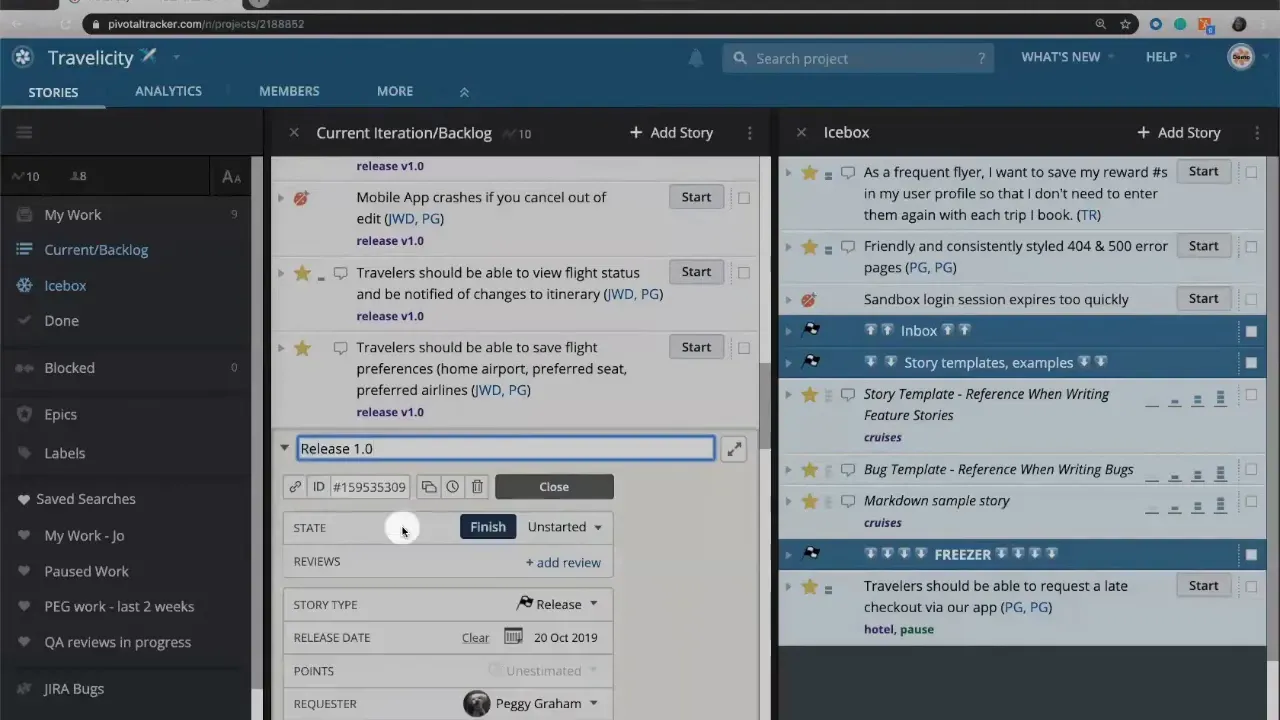Image resolution: width=1280 pixels, height=720 pixels.
Task: Open the Icebox panel from sidebar
Action: [64, 285]
